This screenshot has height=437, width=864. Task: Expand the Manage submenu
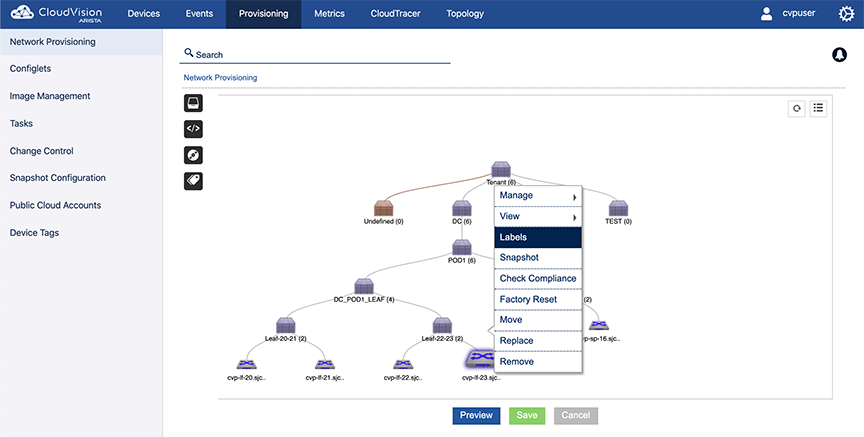(538, 196)
